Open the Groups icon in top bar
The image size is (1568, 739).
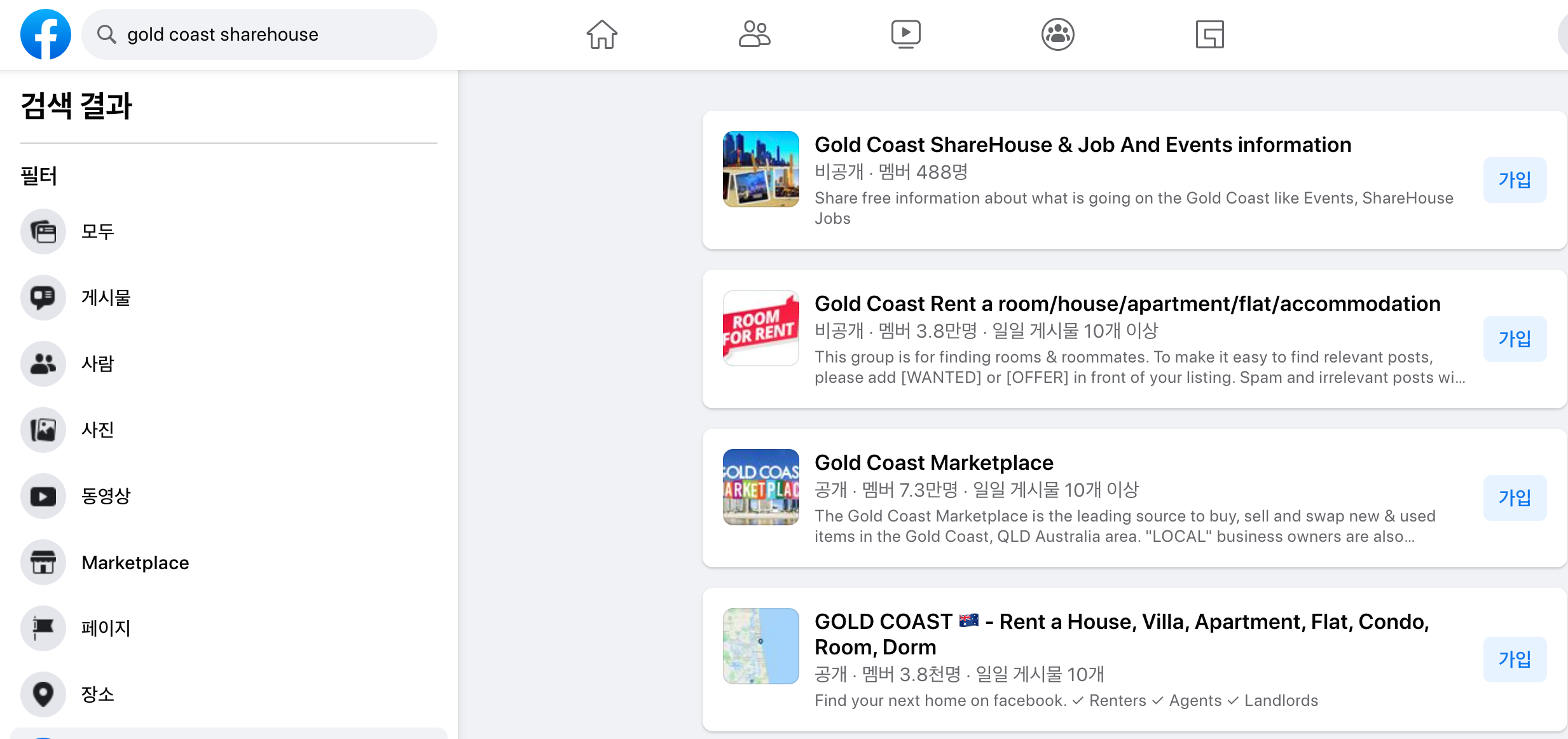(1057, 34)
